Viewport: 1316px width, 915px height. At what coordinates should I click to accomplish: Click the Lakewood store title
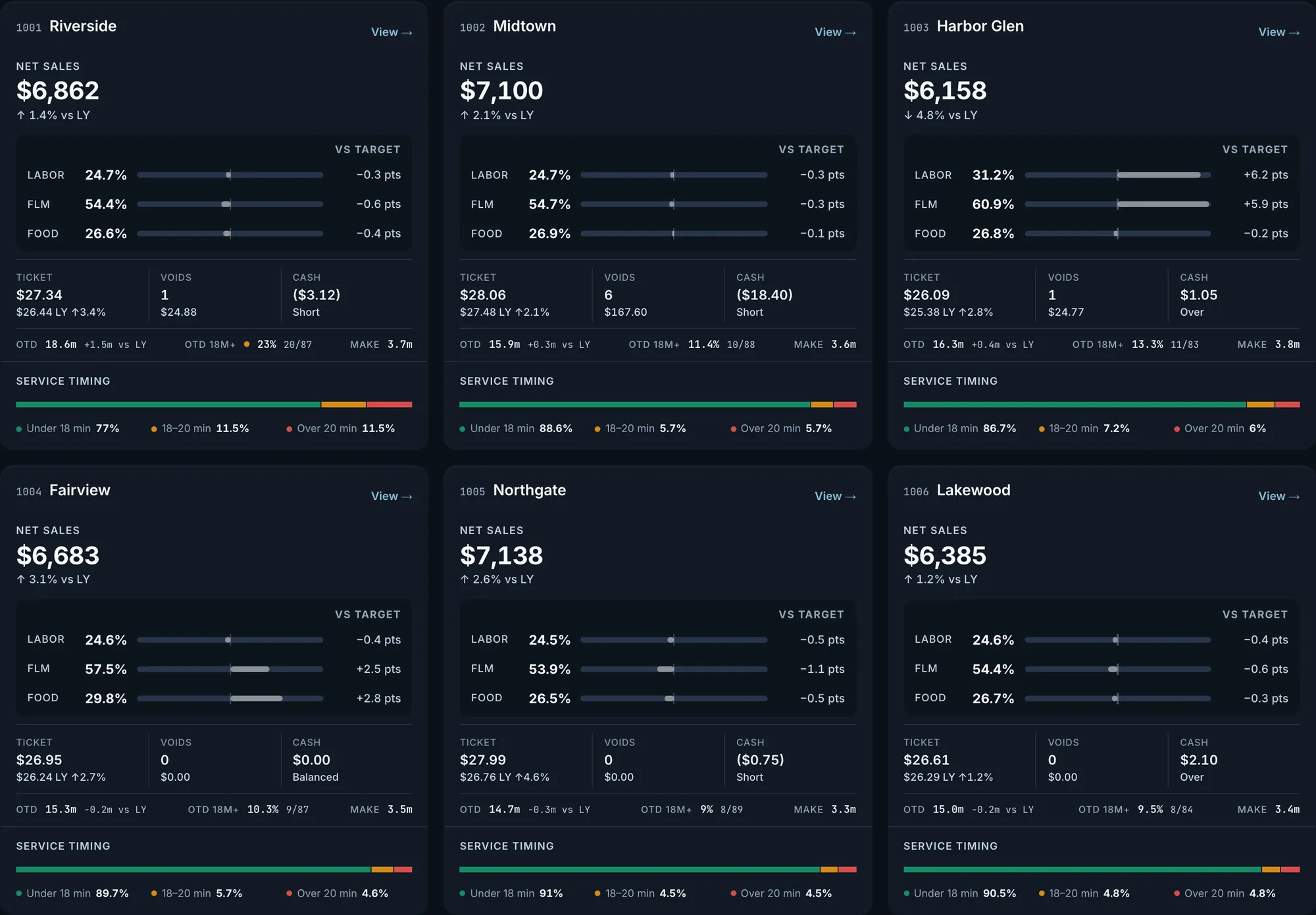[973, 490]
